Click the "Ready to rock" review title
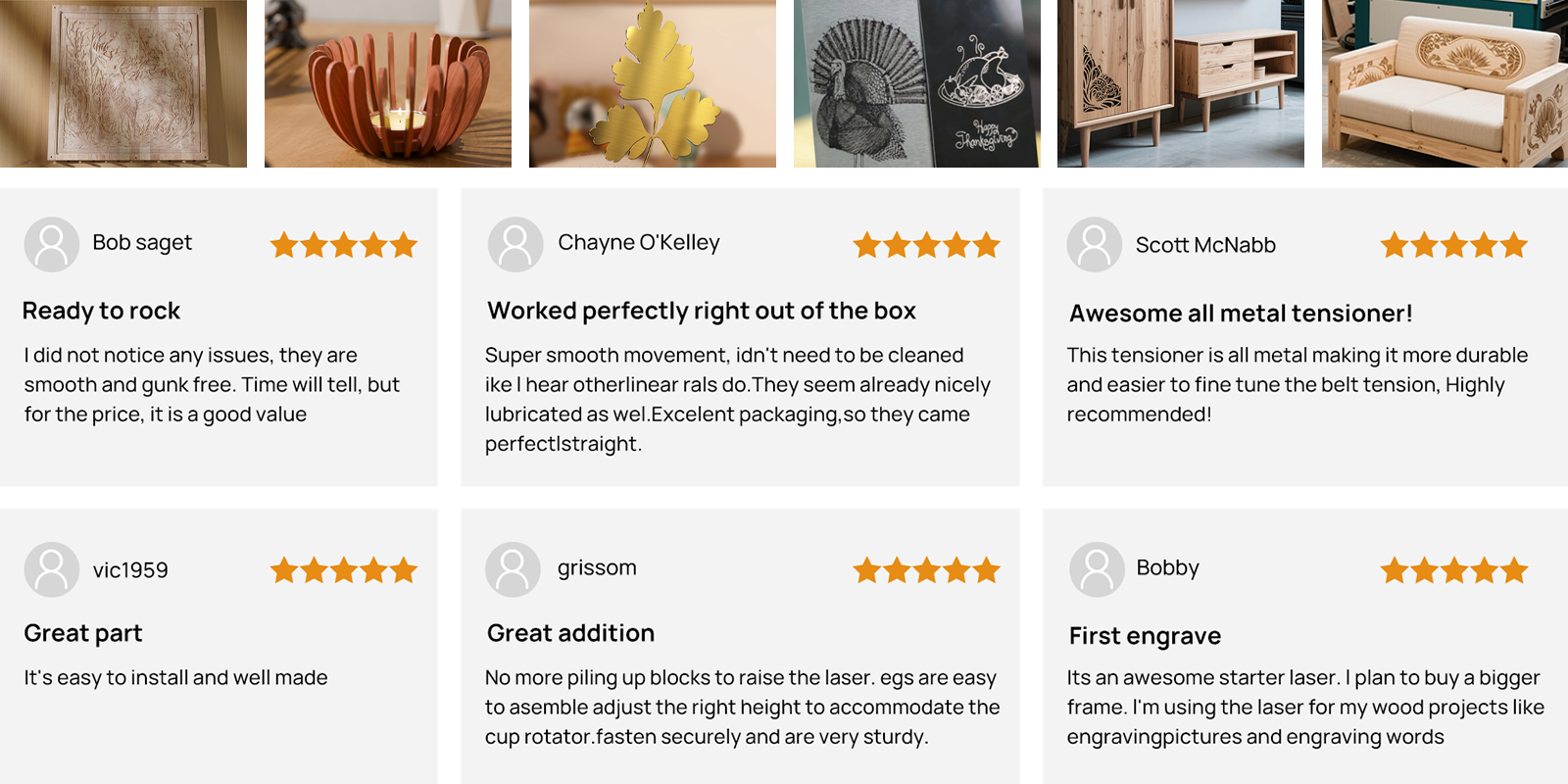The height and width of the screenshot is (784, 1568). [102, 311]
